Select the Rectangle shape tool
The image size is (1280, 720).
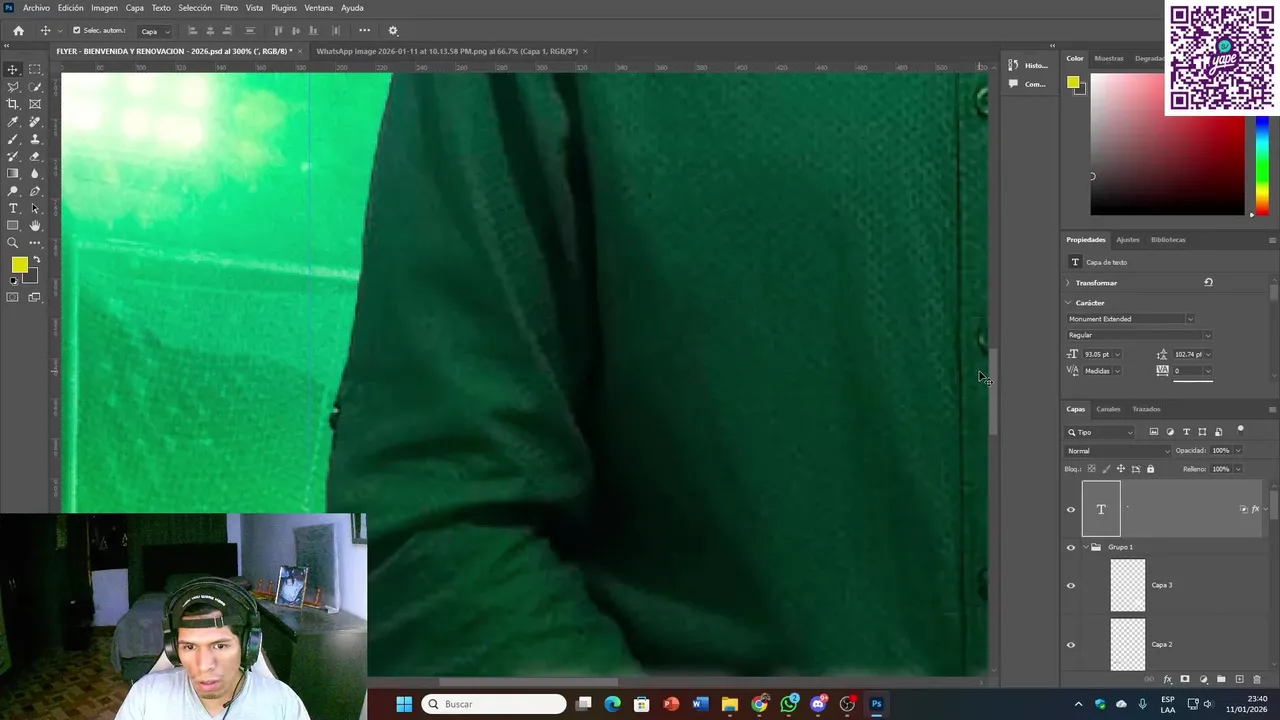(13, 226)
